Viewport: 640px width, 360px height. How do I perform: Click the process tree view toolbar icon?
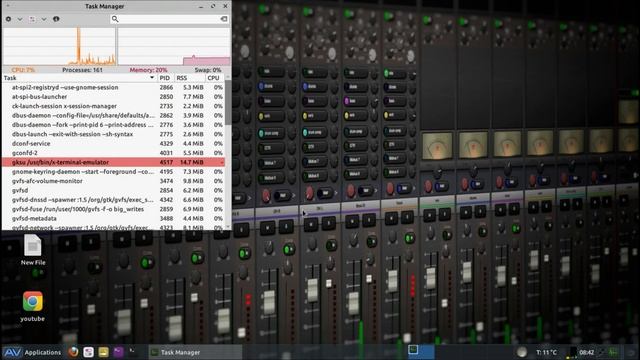pos(32,19)
